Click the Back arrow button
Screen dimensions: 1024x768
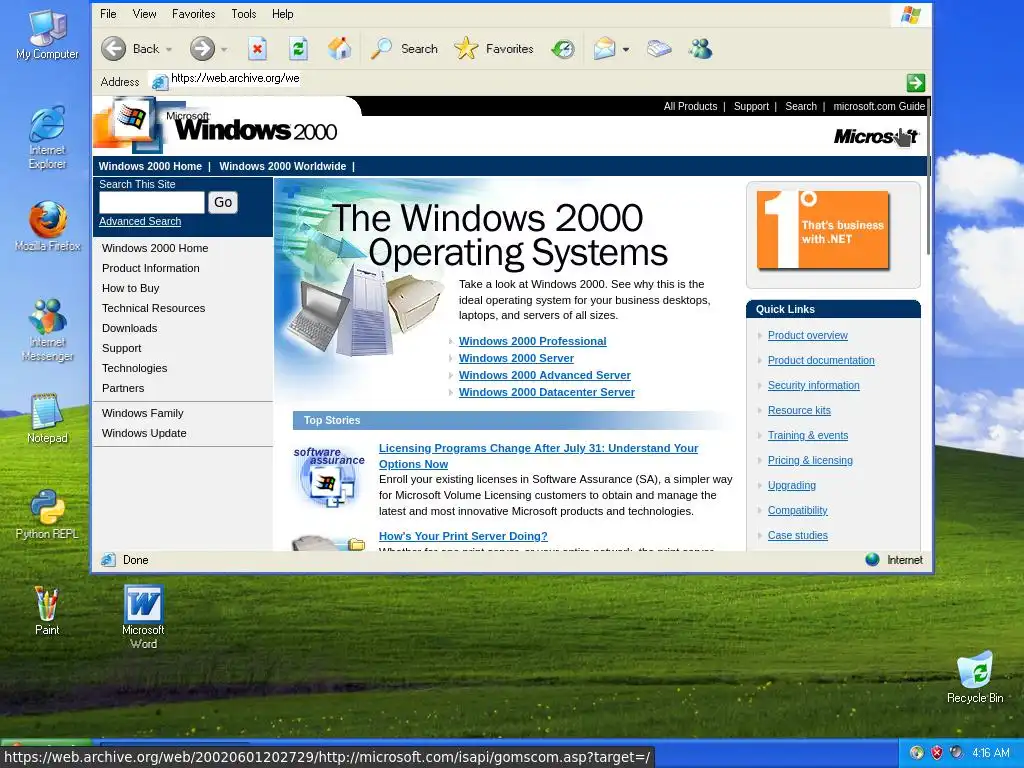[114, 49]
